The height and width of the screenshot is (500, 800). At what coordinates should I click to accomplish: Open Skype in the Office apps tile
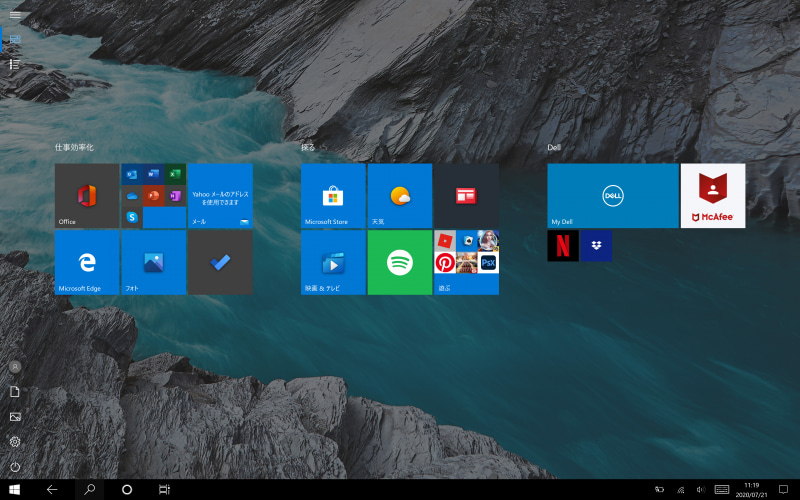point(132,217)
